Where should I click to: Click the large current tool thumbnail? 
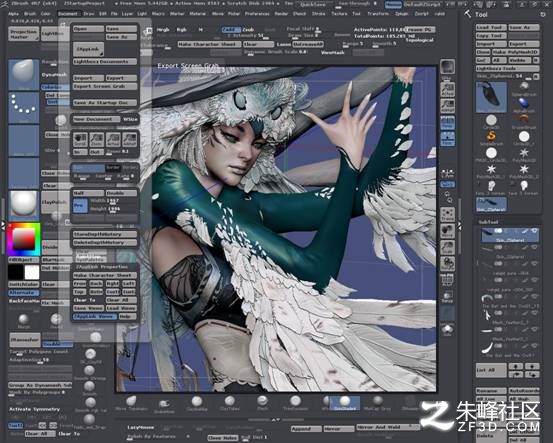(x=491, y=97)
